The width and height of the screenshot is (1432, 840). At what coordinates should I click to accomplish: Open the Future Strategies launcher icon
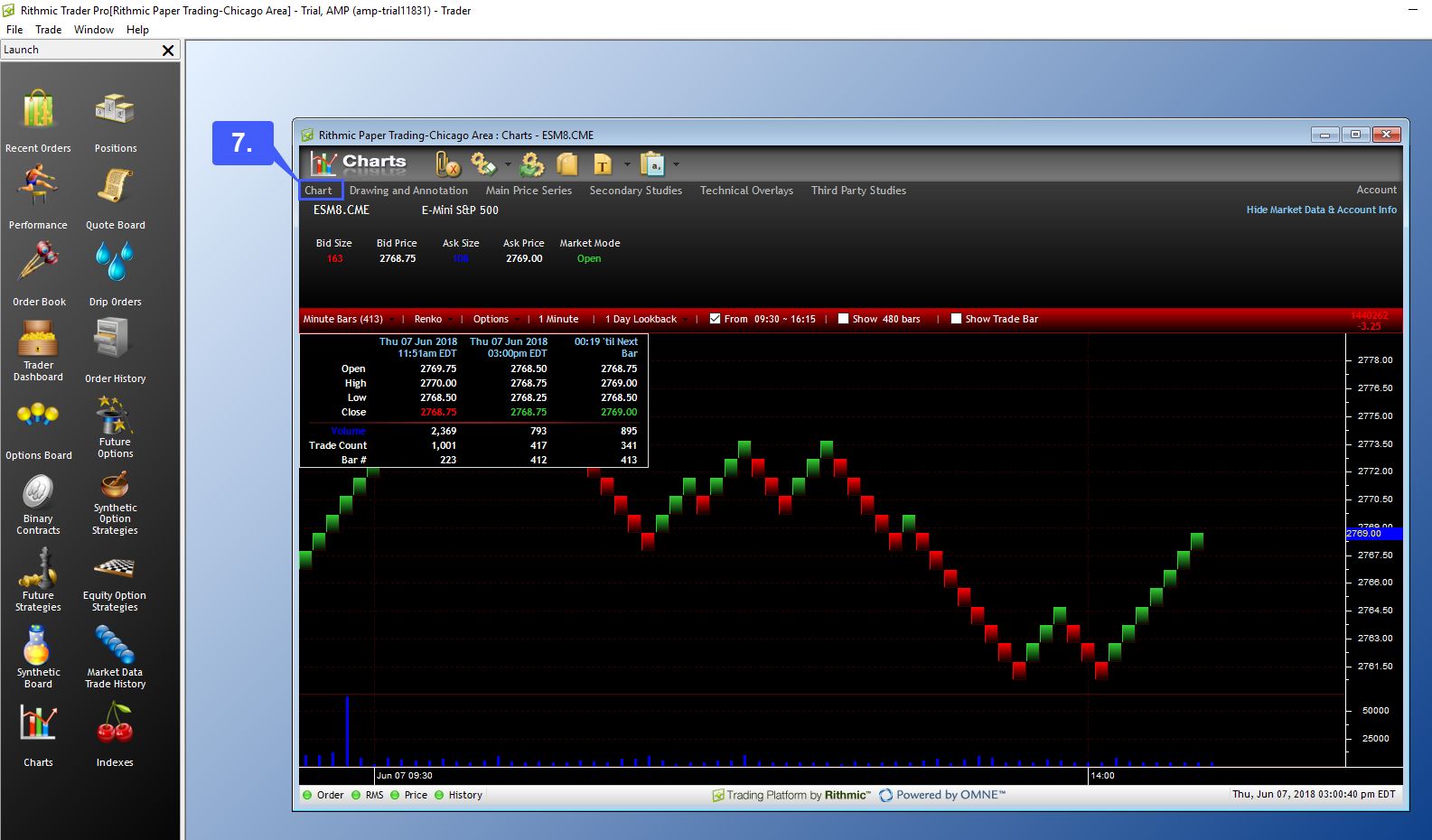pyautogui.click(x=38, y=568)
